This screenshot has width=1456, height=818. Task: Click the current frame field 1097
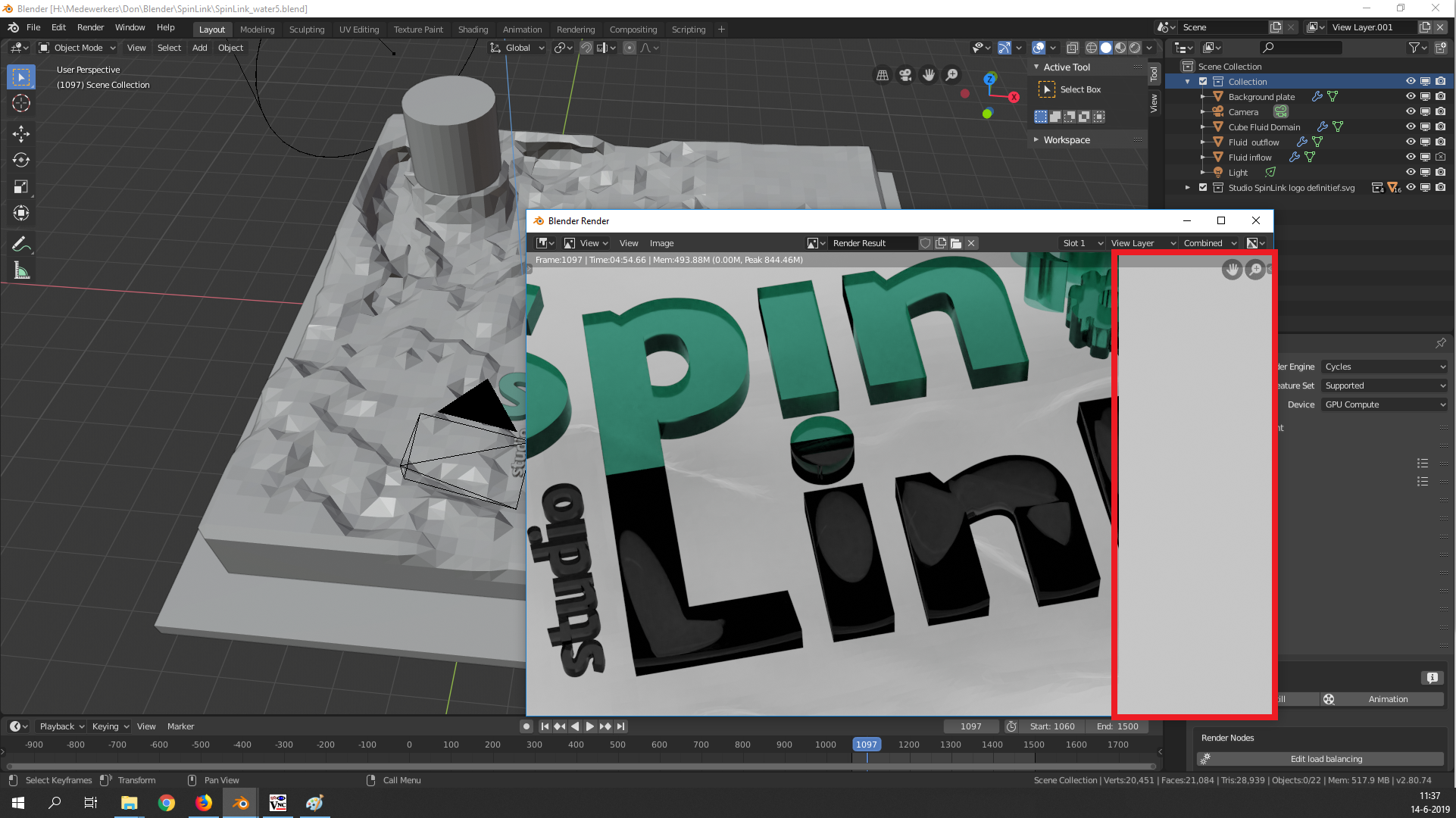tap(970, 726)
